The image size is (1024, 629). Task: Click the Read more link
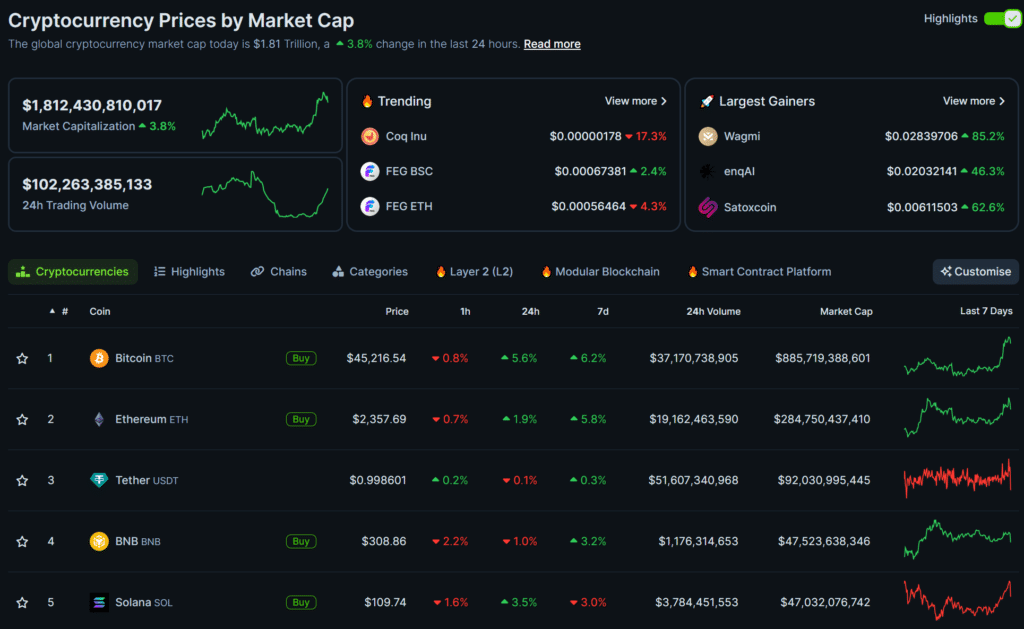click(552, 44)
